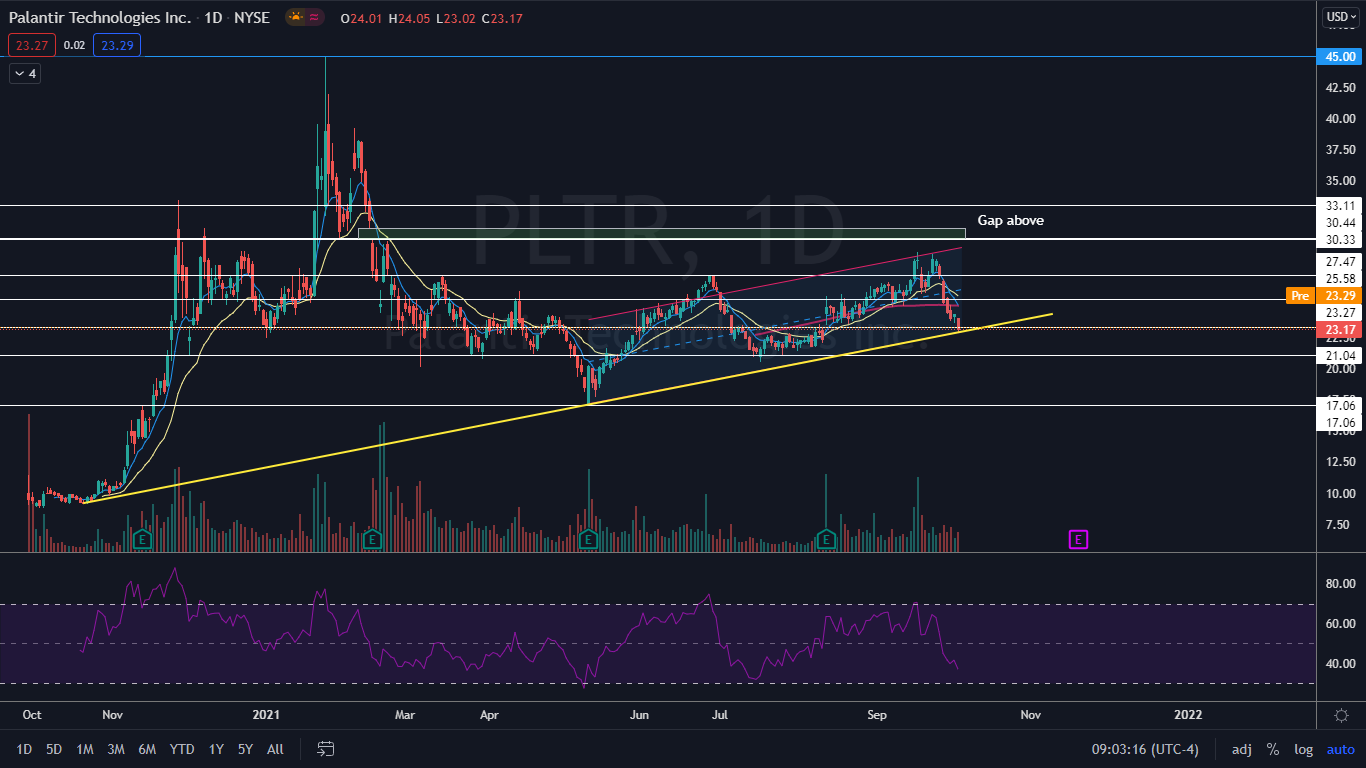This screenshot has height=768, width=1366.
Task: Click the 30.33 price level label
Action: pyautogui.click(x=1340, y=240)
